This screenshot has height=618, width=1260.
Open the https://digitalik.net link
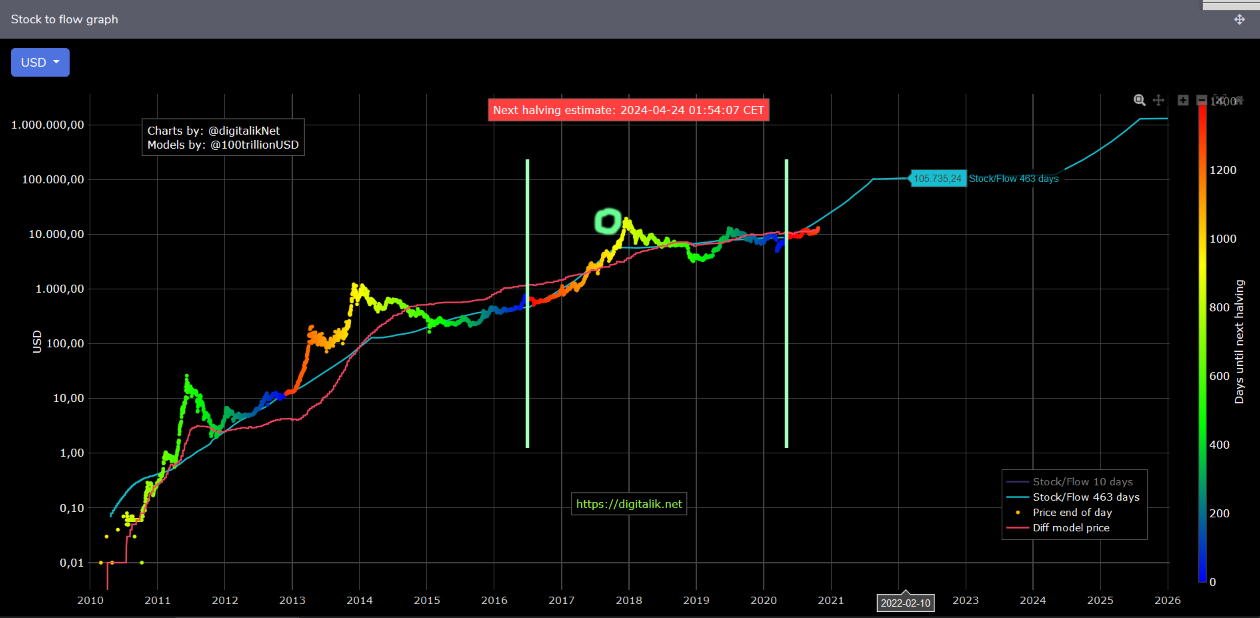tap(629, 504)
